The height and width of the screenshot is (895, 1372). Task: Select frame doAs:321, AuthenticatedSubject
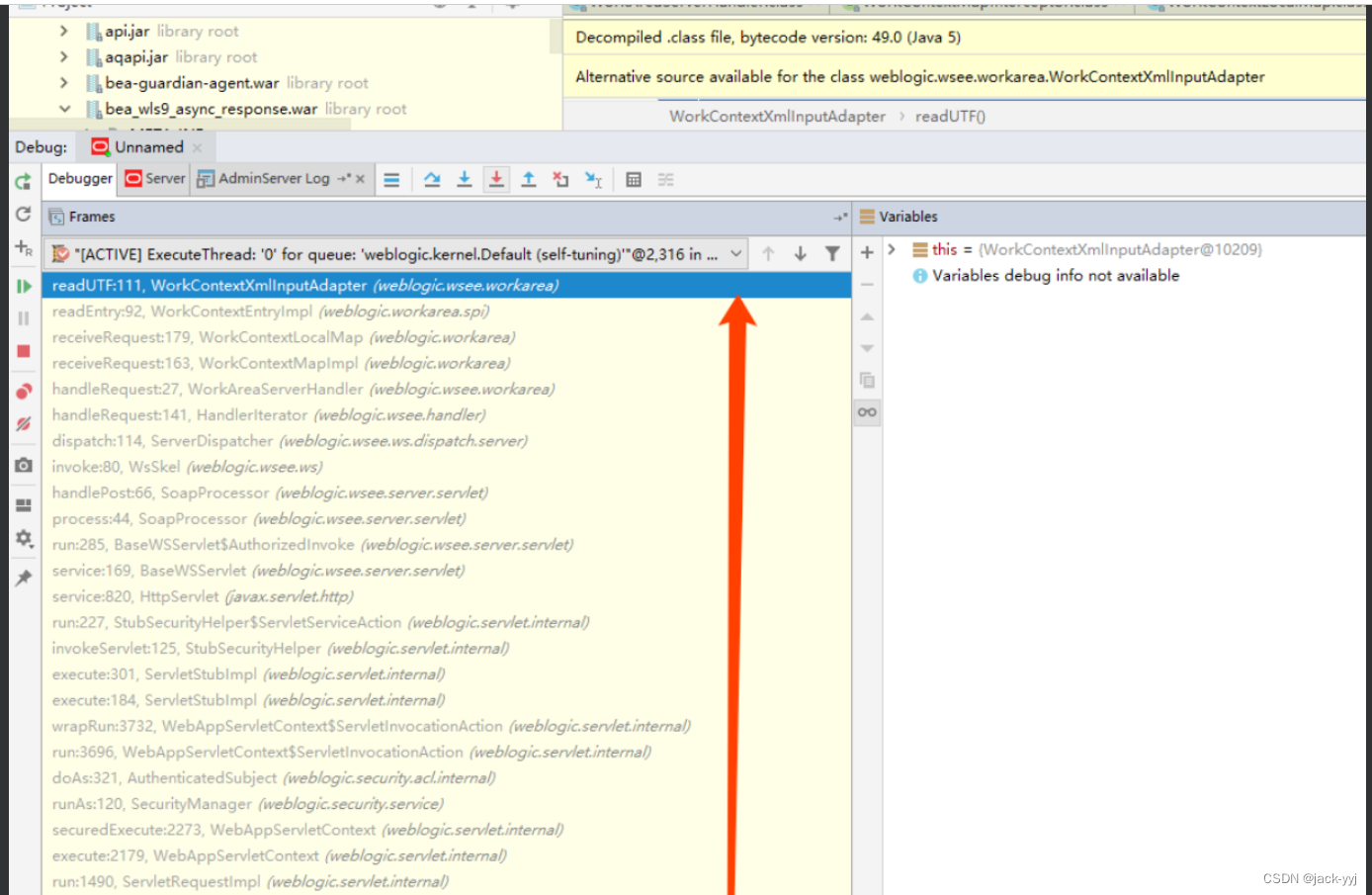[447, 778]
